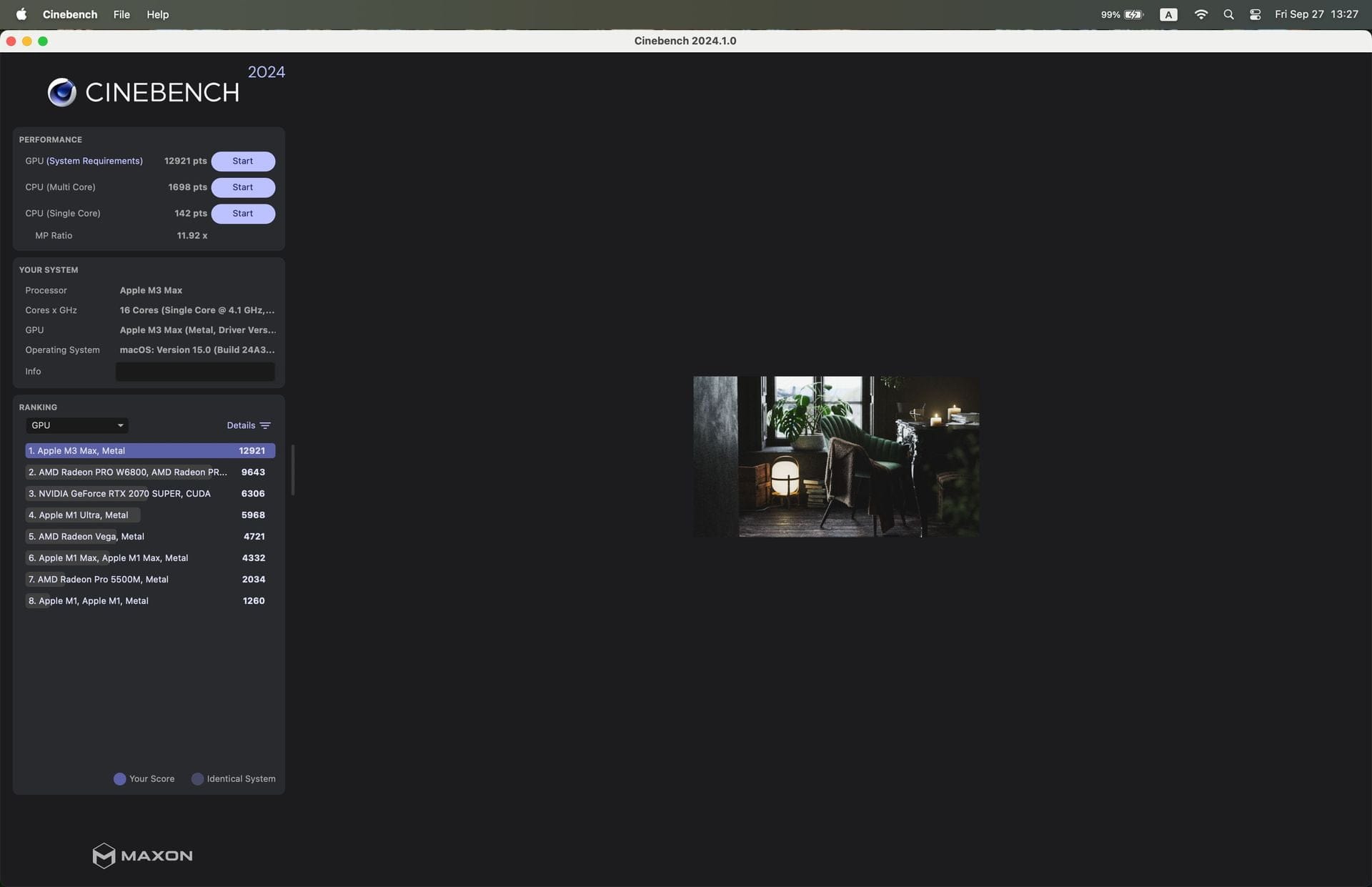
Task: Check battery status icon in menu bar
Action: [1133, 14]
